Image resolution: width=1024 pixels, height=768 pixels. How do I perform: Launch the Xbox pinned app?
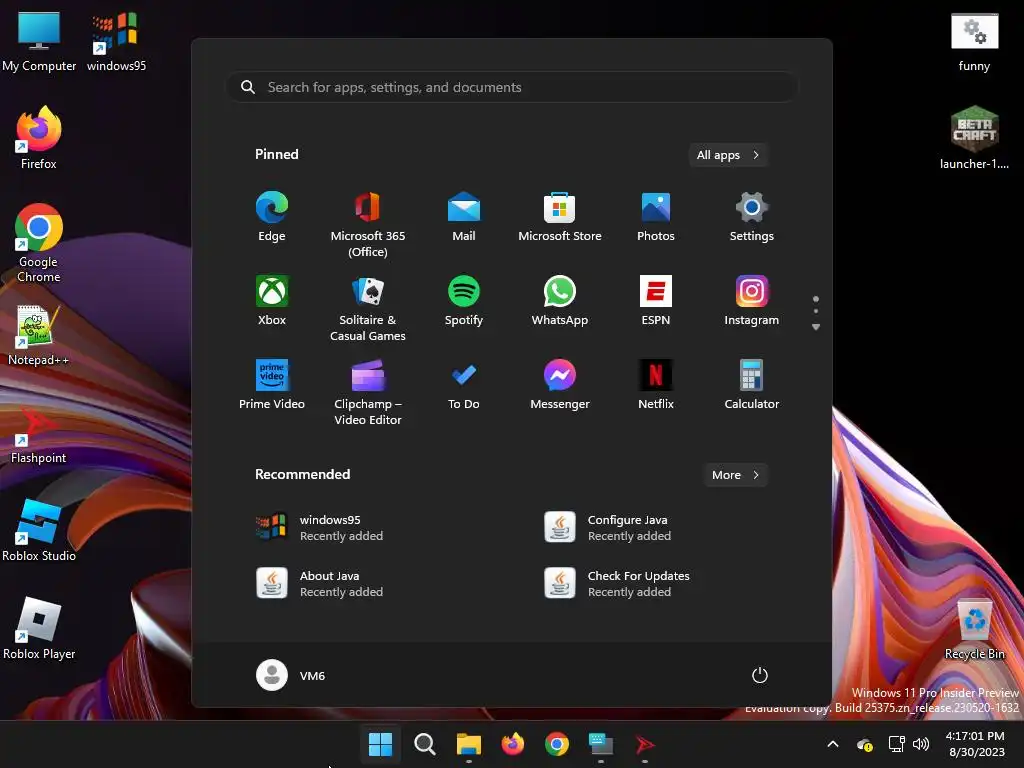272,302
